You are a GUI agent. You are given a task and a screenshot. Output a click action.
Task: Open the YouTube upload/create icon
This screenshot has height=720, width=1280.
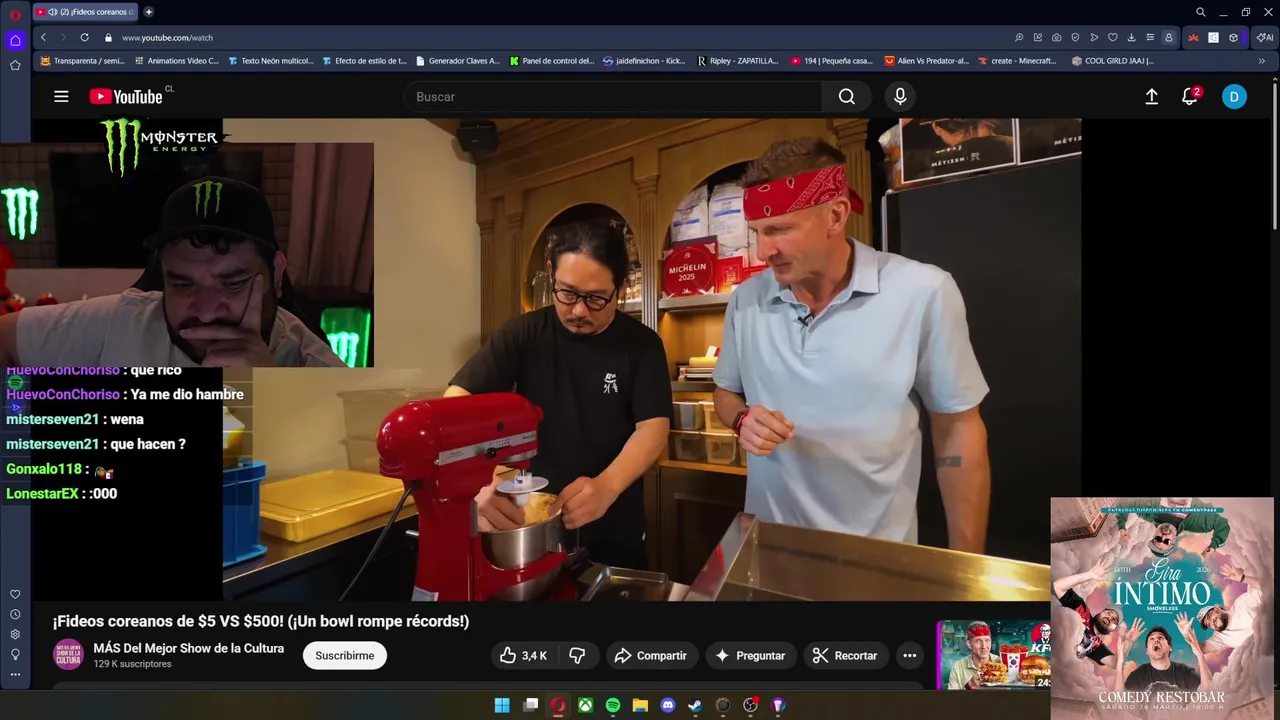click(1151, 96)
